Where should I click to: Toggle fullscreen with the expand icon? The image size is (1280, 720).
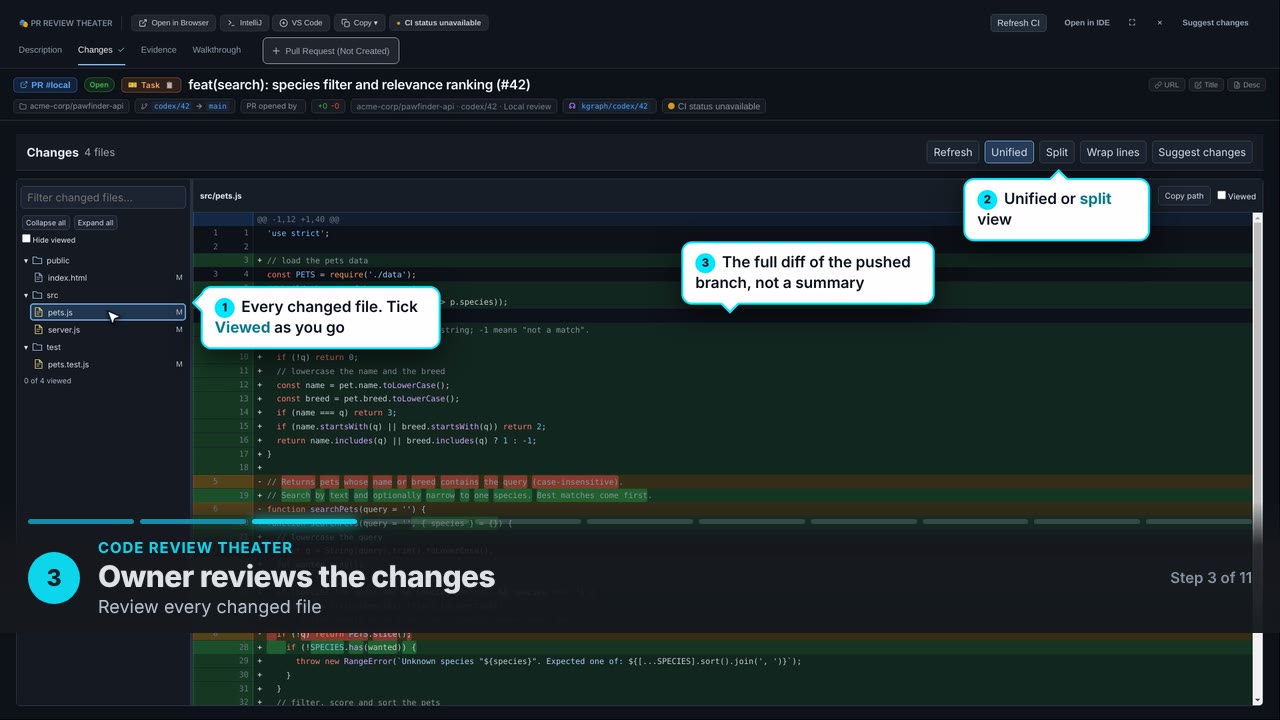(x=1132, y=22)
